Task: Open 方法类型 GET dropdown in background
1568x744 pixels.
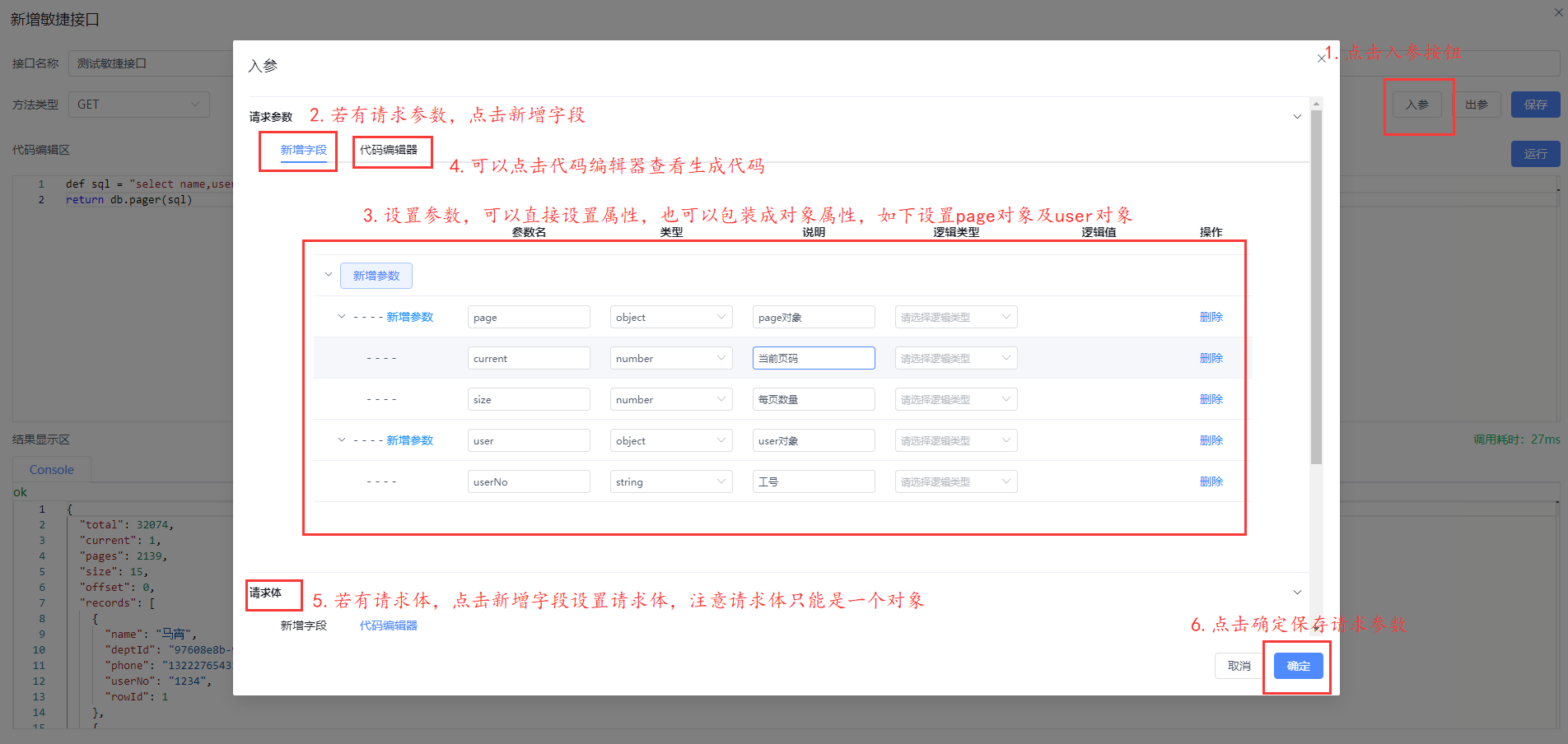Action: pos(138,105)
